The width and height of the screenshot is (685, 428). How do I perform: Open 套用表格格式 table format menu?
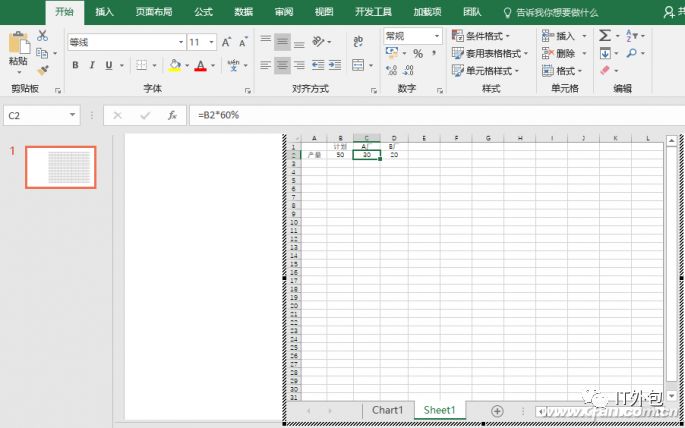[490, 54]
